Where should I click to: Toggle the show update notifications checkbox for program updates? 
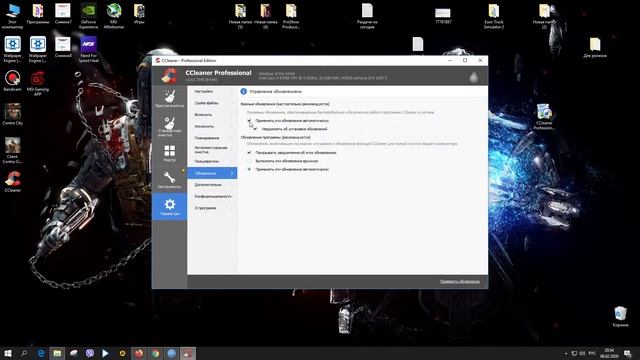pos(249,153)
